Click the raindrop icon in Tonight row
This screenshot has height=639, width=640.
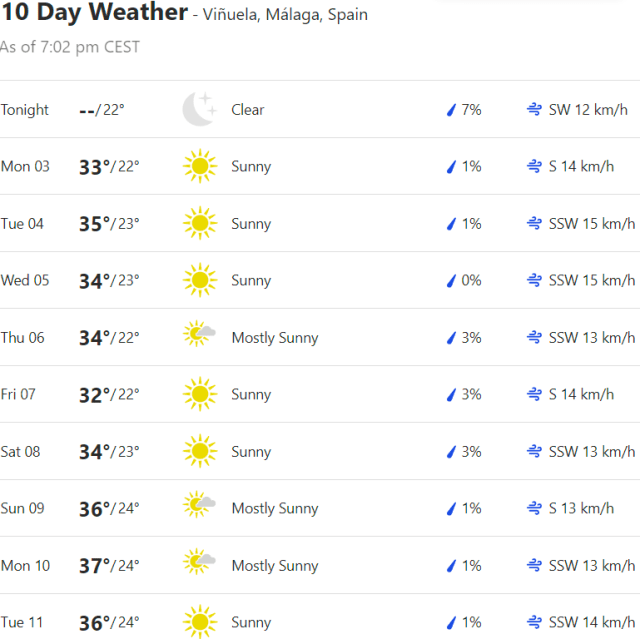click(x=451, y=110)
